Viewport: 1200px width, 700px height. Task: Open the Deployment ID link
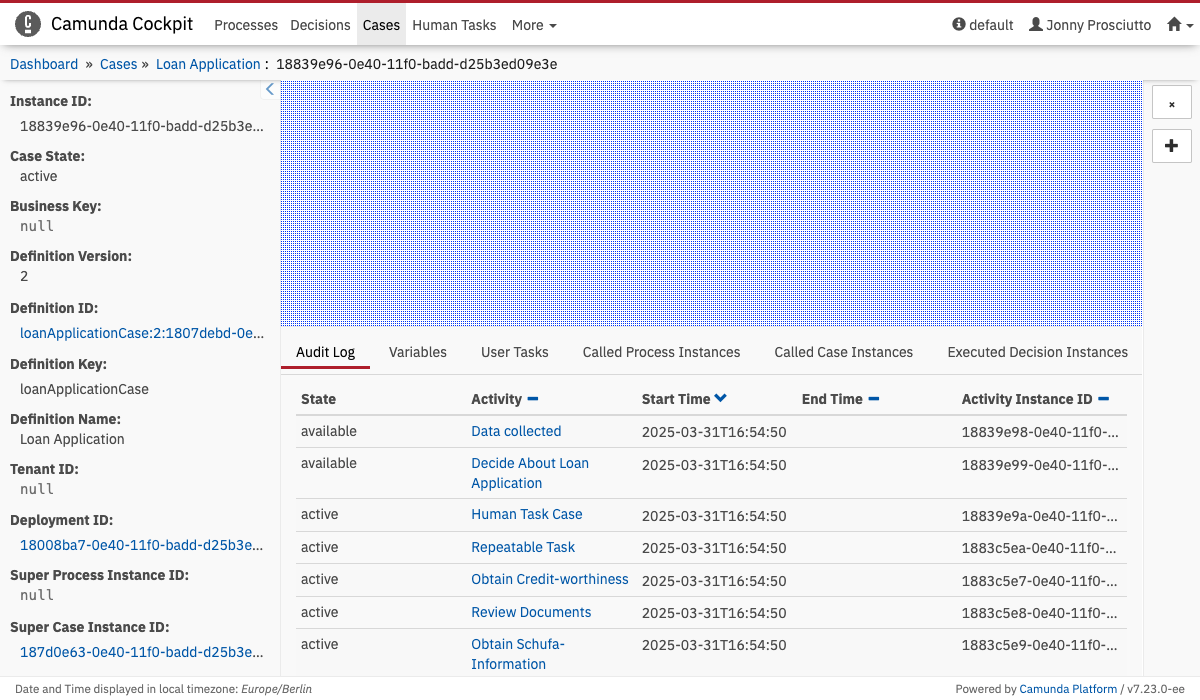coord(142,545)
